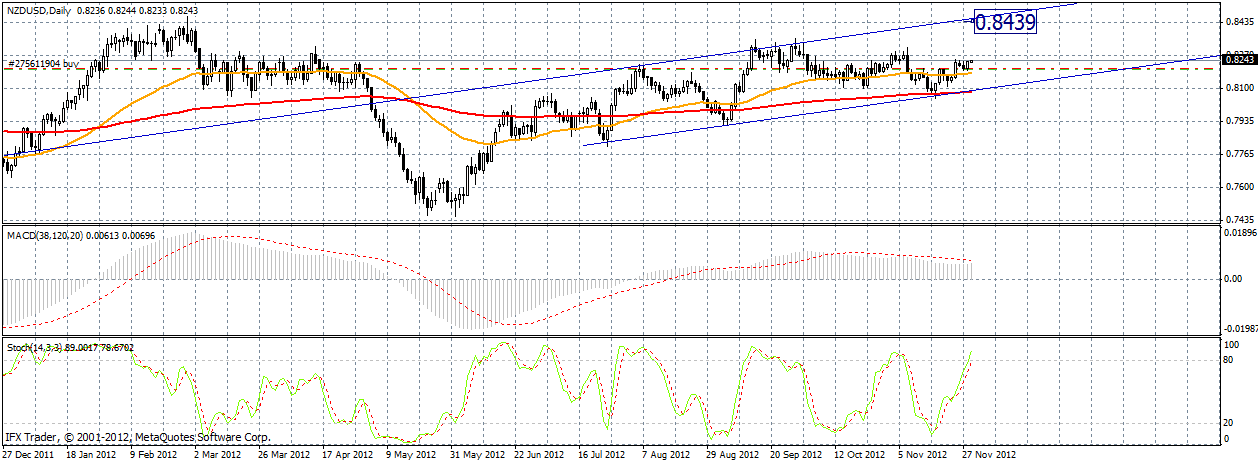
Task: Click the 0.7600 price axis value
Action: coord(1239,187)
